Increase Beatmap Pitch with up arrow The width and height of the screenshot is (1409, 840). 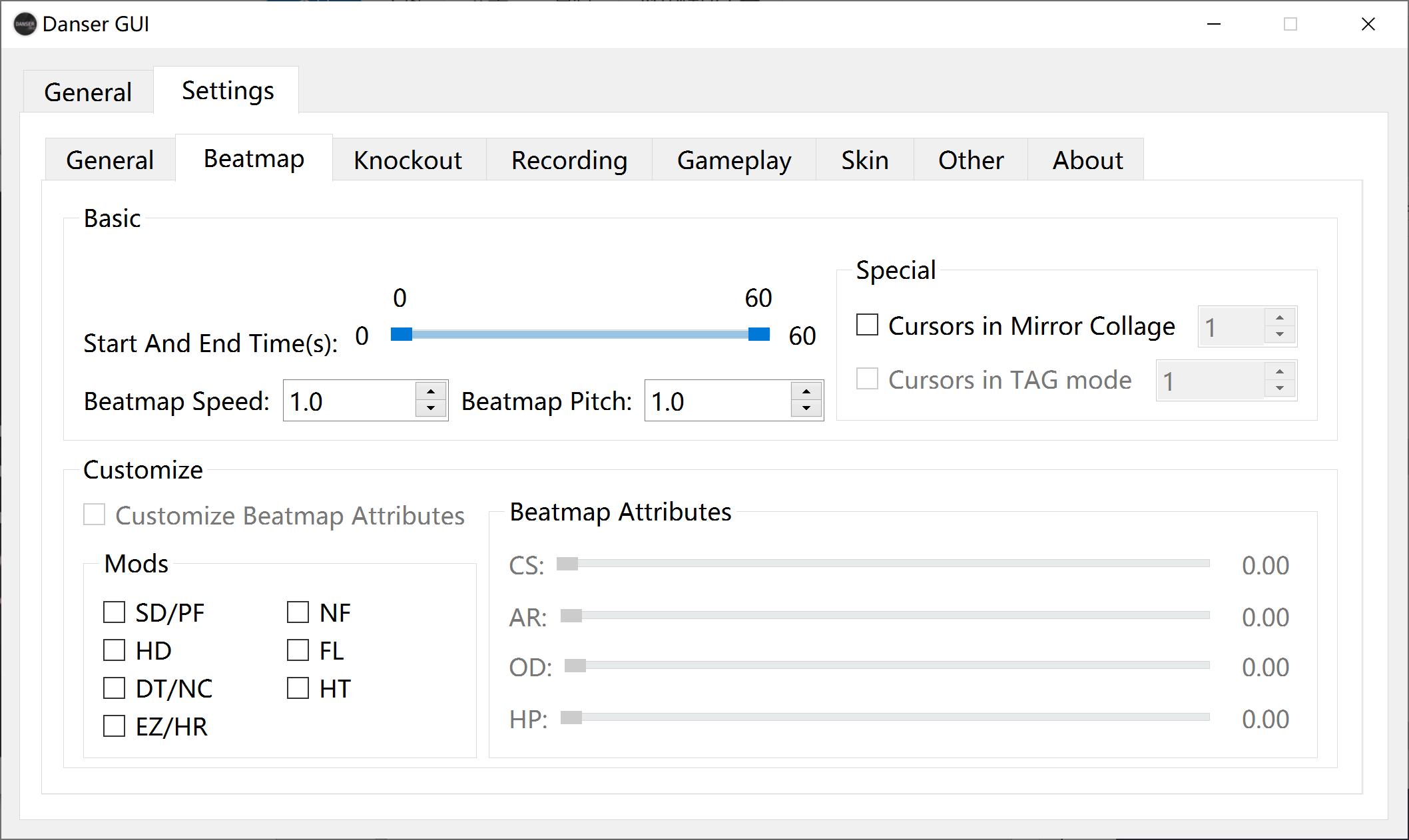click(806, 392)
